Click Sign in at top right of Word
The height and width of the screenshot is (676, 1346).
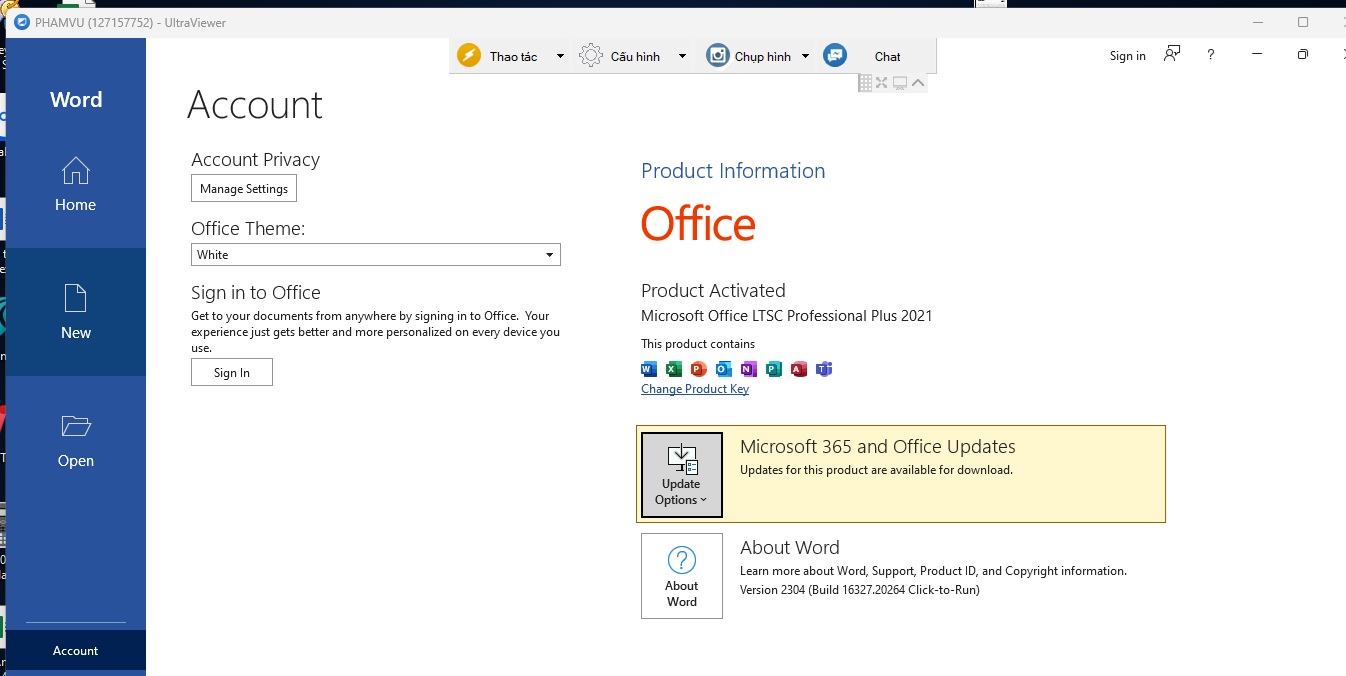click(1128, 56)
